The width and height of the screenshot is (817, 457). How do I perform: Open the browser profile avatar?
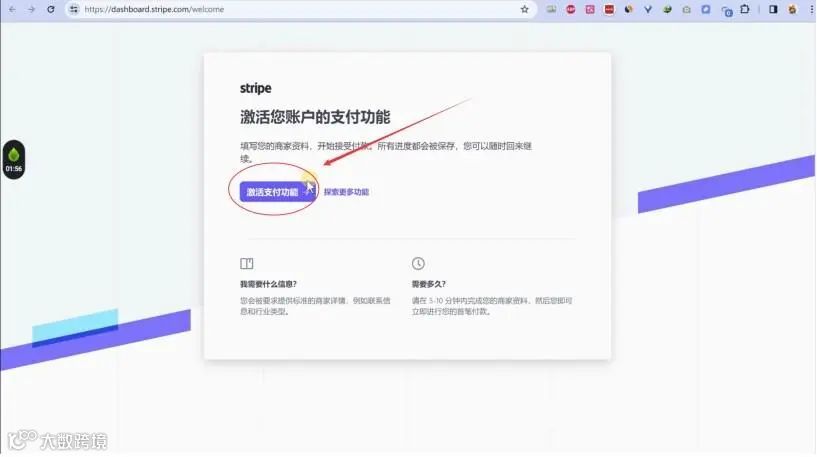click(x=793, y=9)
